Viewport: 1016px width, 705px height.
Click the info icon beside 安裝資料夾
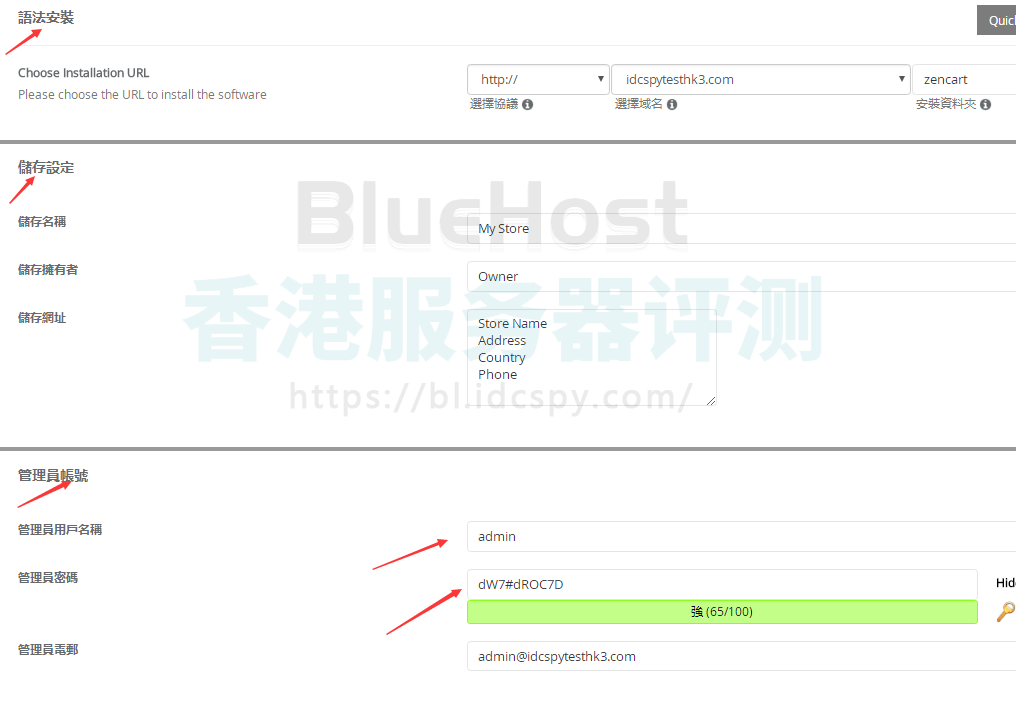point(986,104)
